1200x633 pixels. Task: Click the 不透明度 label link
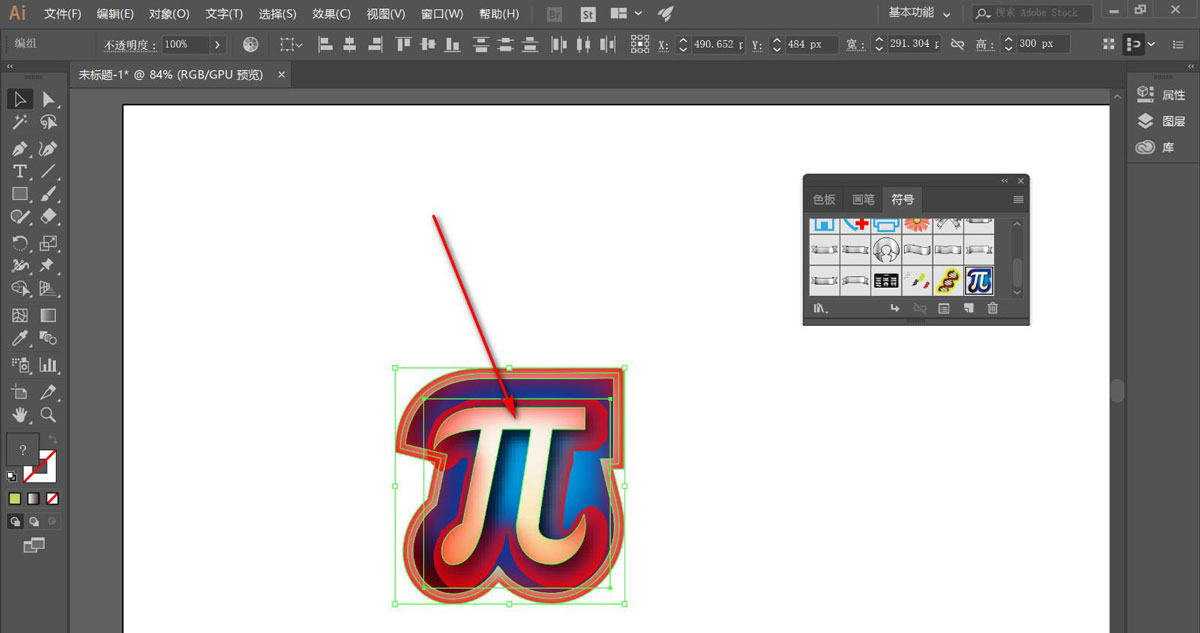click(130, 45)
